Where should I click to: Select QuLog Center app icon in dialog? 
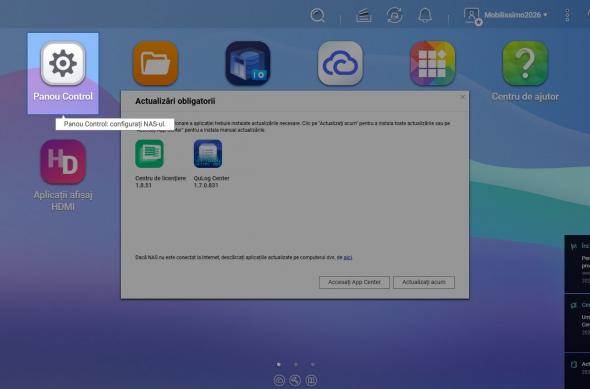point(208,153)
